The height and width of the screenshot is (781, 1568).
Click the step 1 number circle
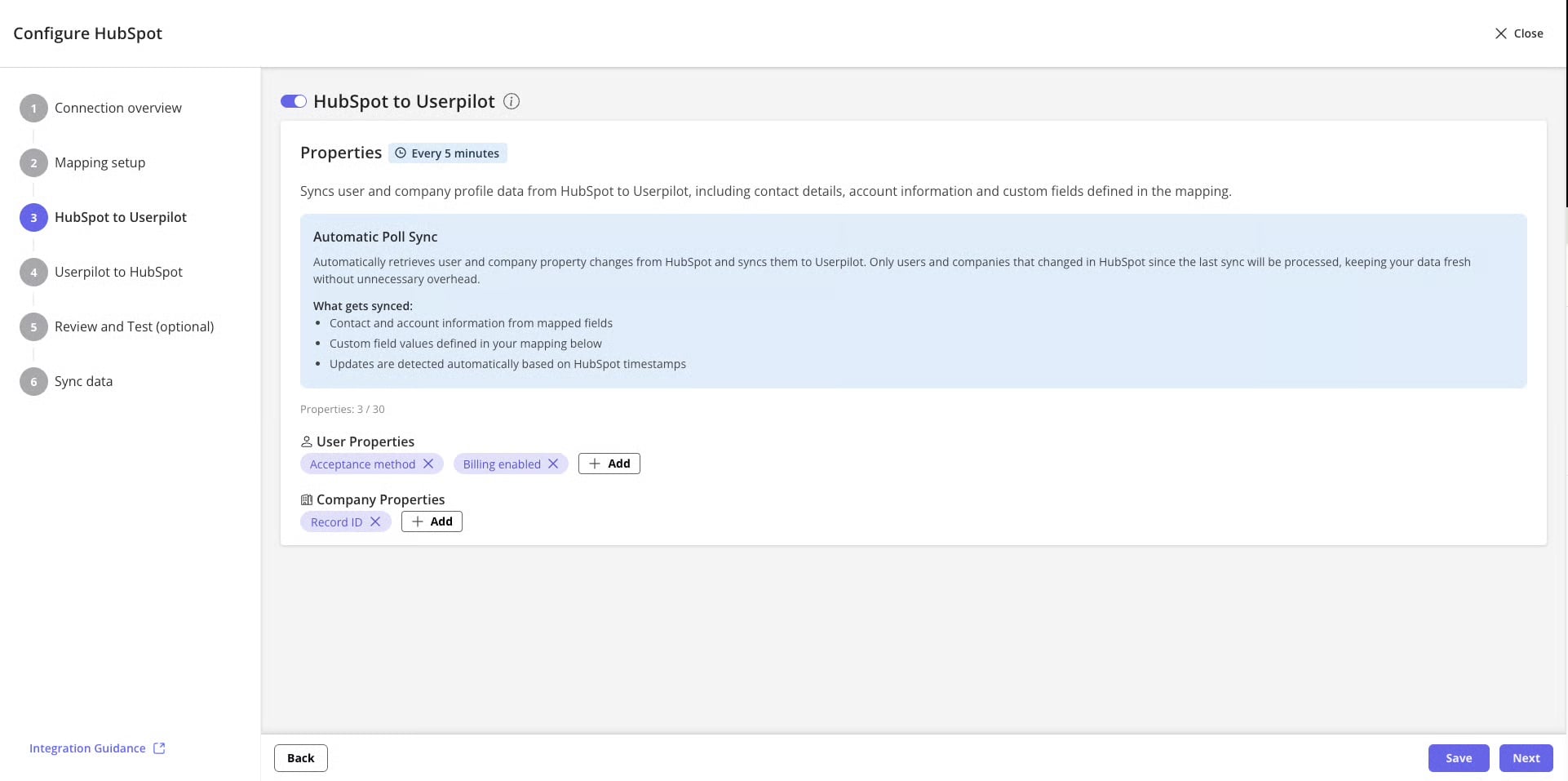click(x=33, y=108)
